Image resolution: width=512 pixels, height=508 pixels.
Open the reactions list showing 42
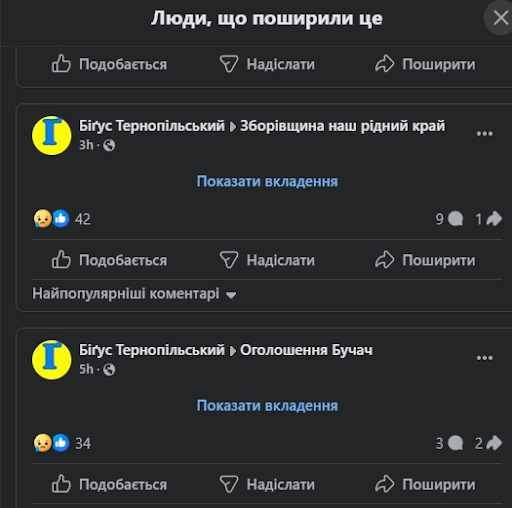tap(62, 219)
